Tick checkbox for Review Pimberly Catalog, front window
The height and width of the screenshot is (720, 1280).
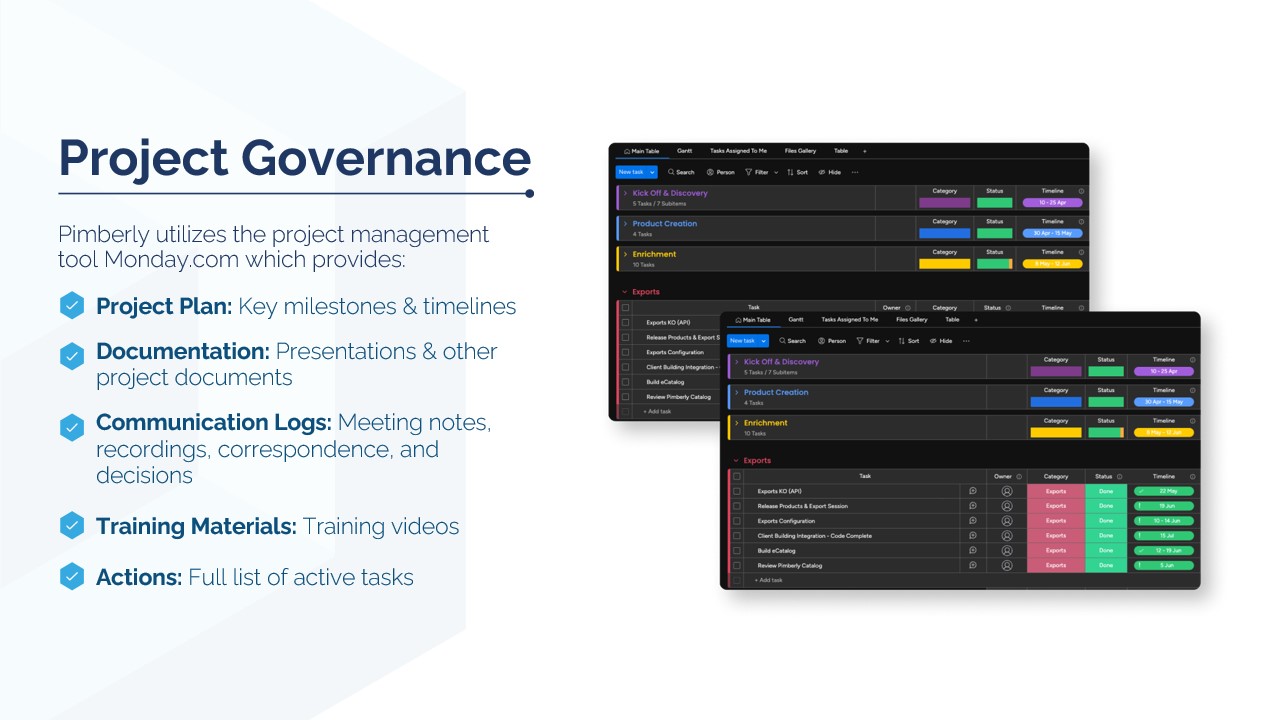pyautogui.click(x=737, y=566)
